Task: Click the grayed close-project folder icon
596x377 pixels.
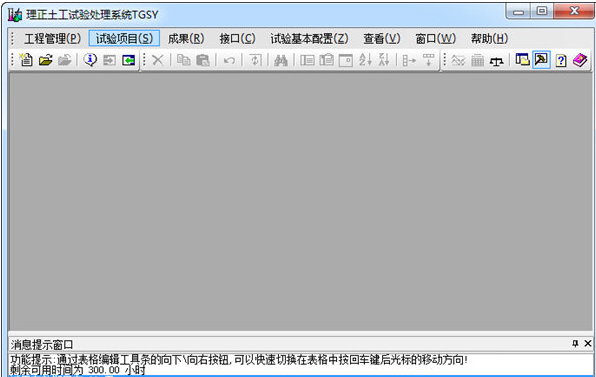Action: point(65,60)
